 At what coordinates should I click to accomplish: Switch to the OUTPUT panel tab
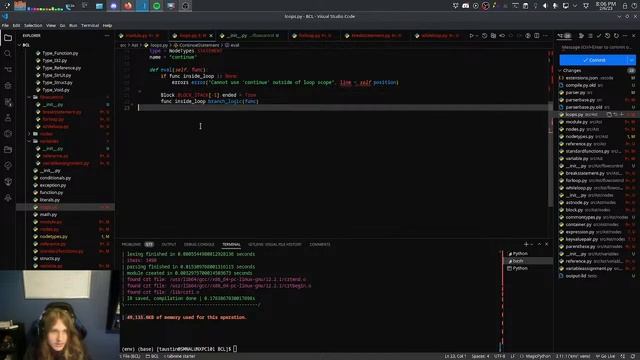169,244
